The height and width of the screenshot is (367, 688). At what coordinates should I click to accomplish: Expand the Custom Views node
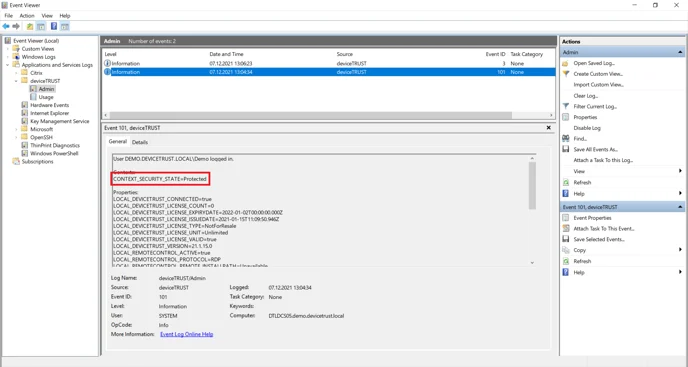[7, 49]
